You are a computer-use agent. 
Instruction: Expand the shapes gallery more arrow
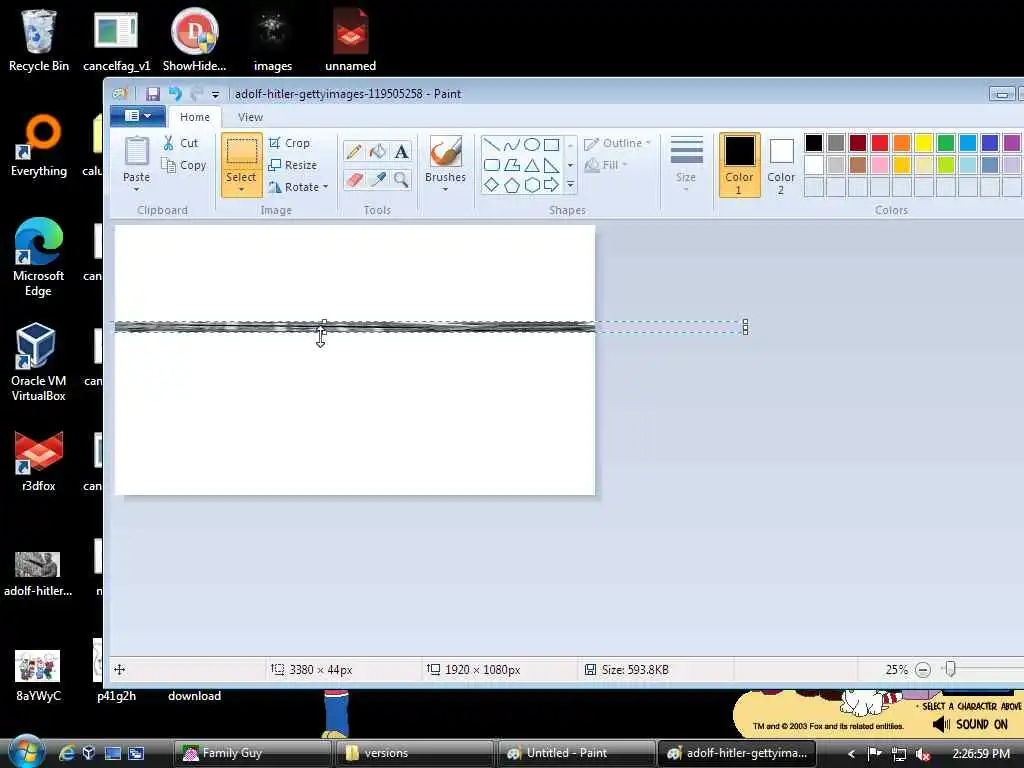(570, 185)
